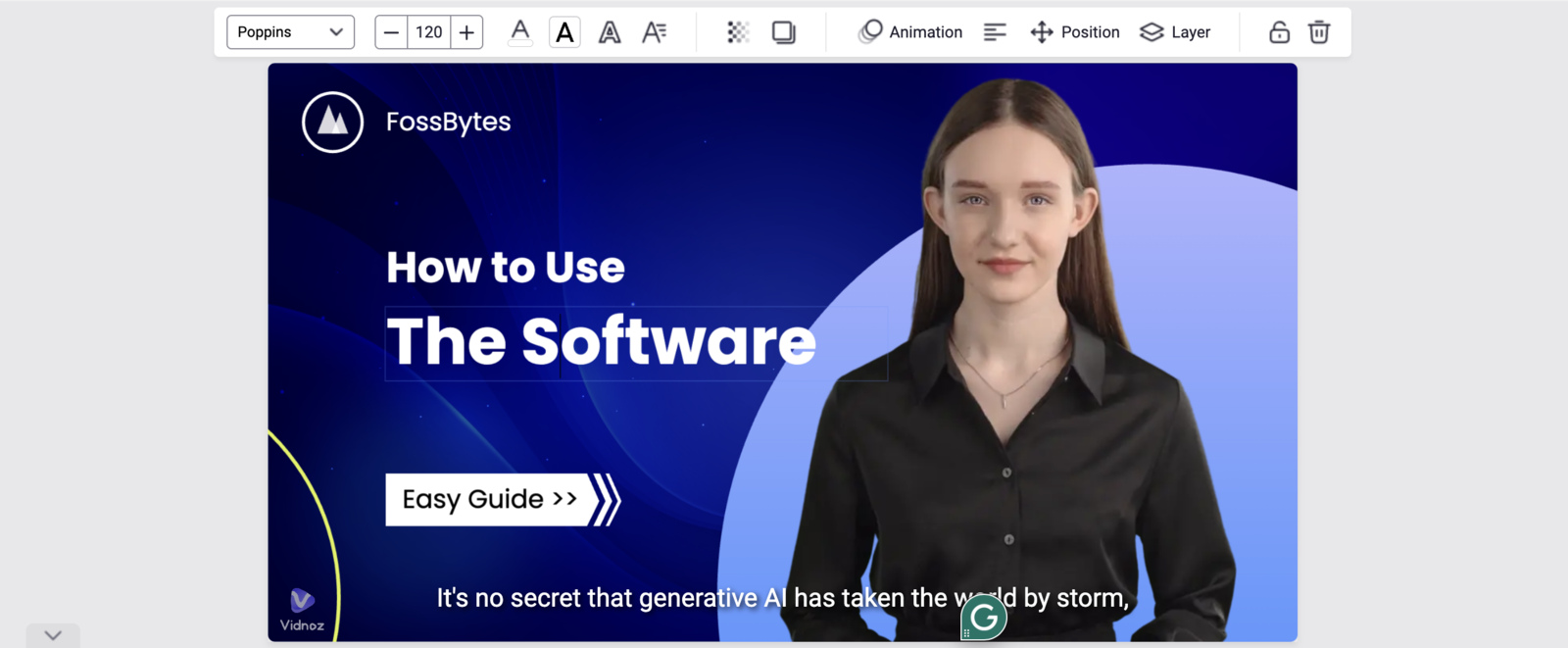This screenshot has height=648, width=1568.
Task: Open the transparency checkerboard icon
Action: pos(738,32)
